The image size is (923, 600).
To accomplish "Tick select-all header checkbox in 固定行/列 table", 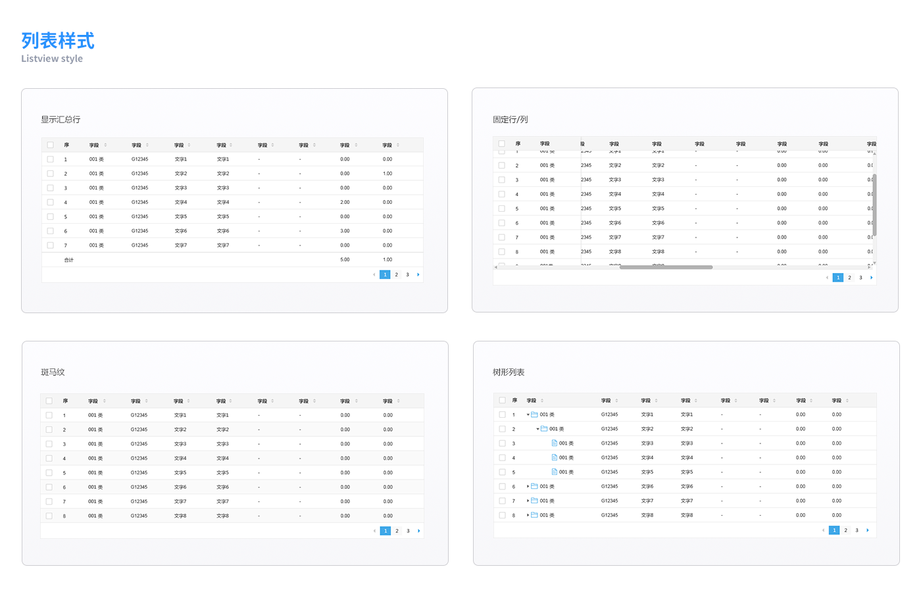I will coord(502,144).
